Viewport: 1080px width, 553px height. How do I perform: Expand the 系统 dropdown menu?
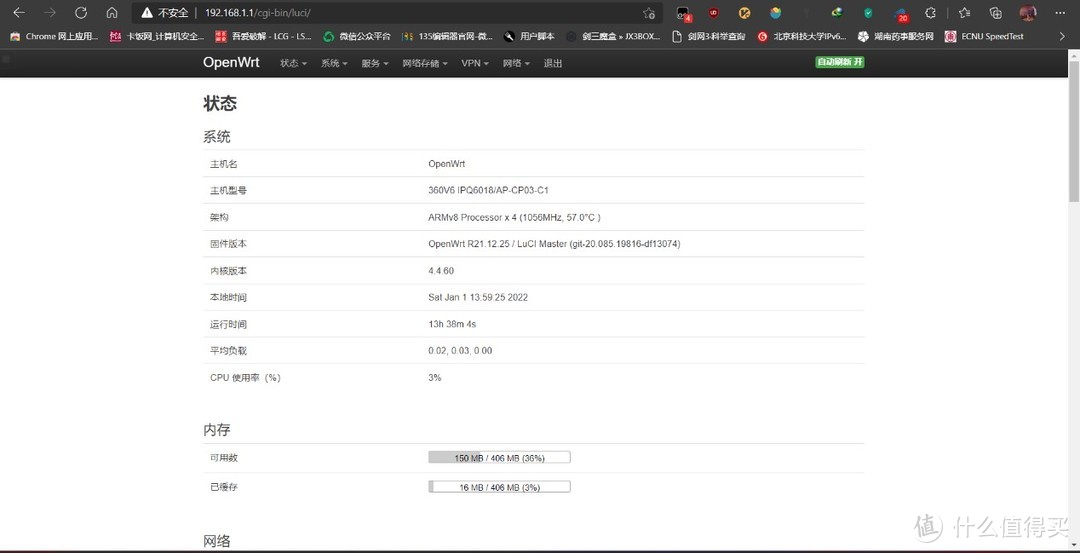coord(334,63)
